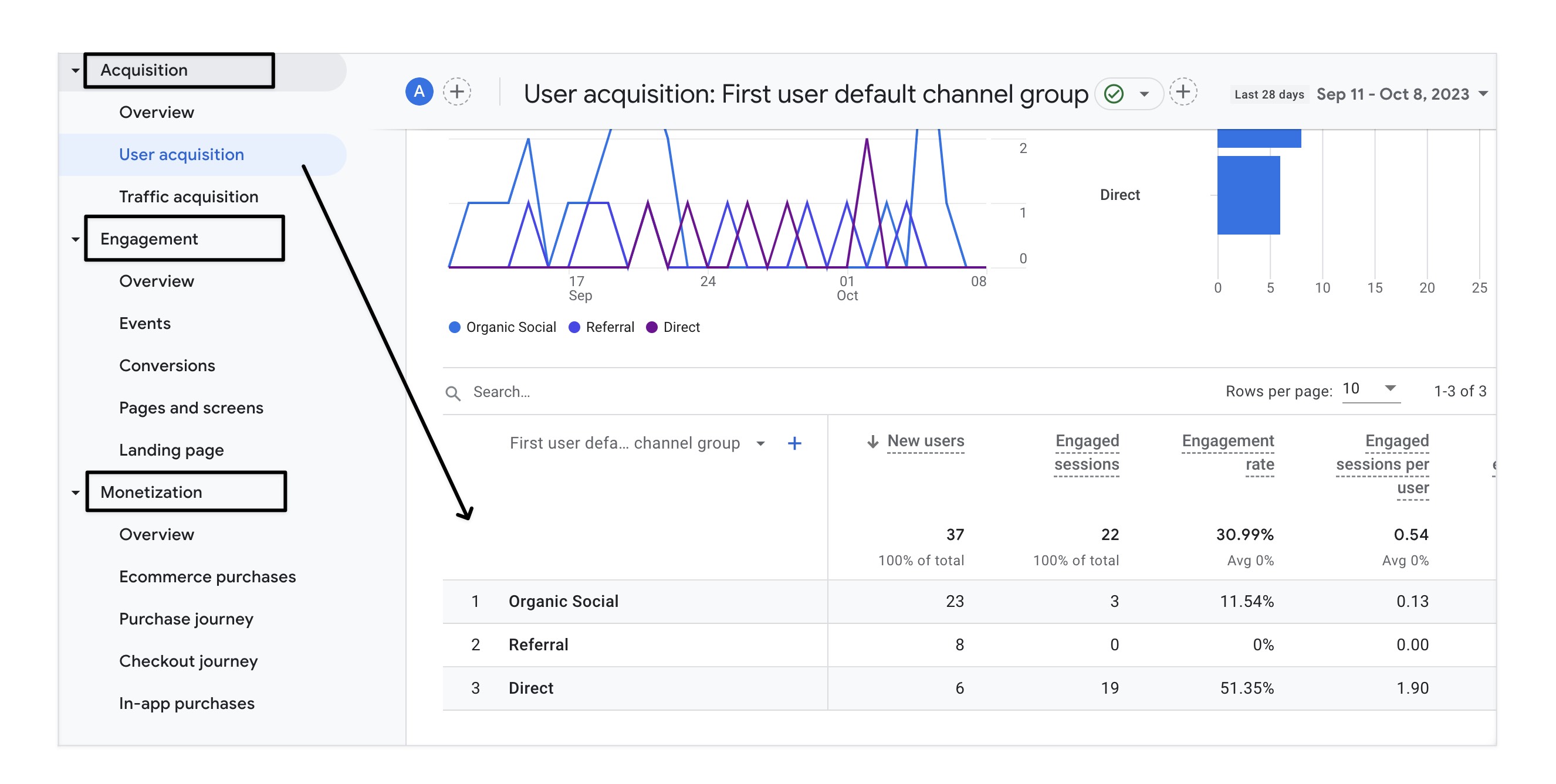The width and height of the screenshot is (1556, 784).
Task: Open Monetization Overview report
Action: [x=157, y=535]
